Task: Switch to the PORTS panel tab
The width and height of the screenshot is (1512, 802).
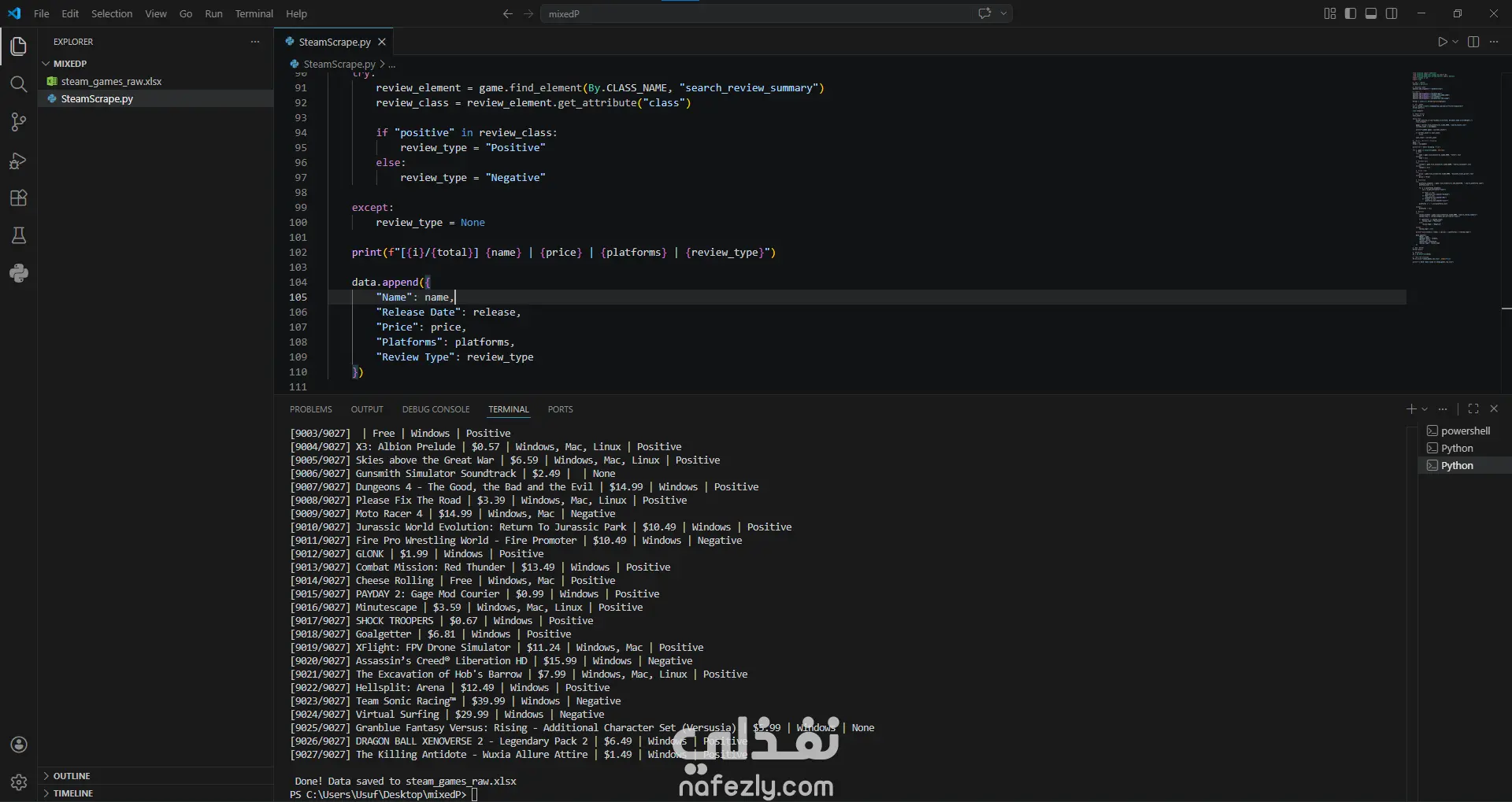Action: coord(561,409)
